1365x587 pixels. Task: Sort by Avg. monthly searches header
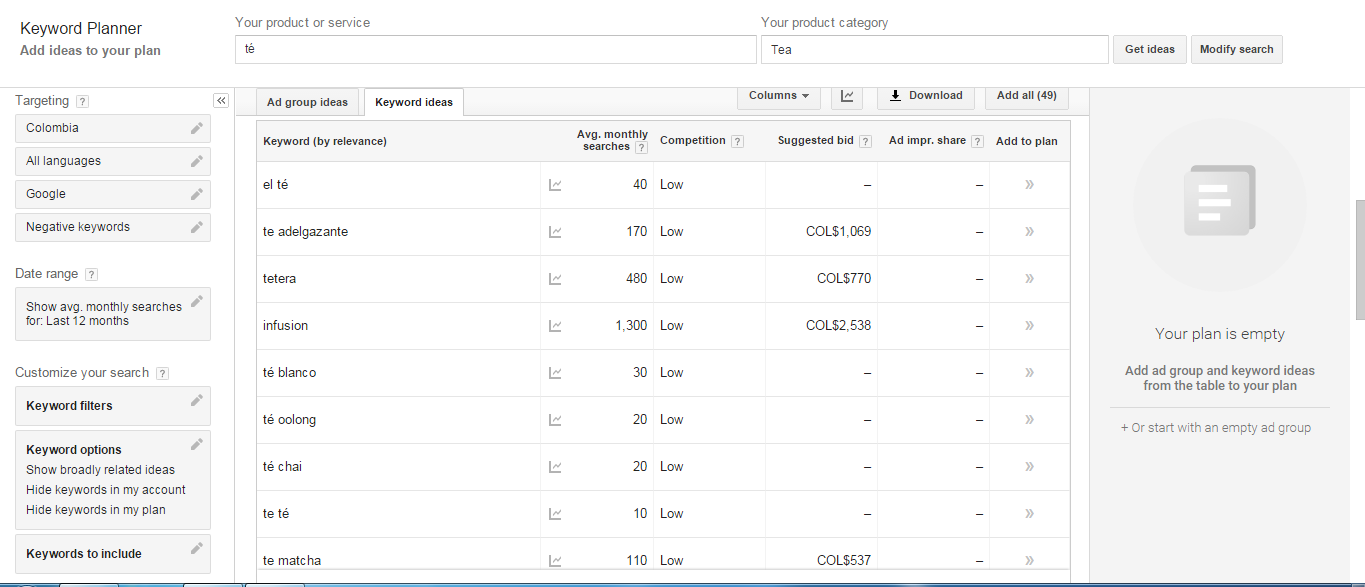coord(612,141)
